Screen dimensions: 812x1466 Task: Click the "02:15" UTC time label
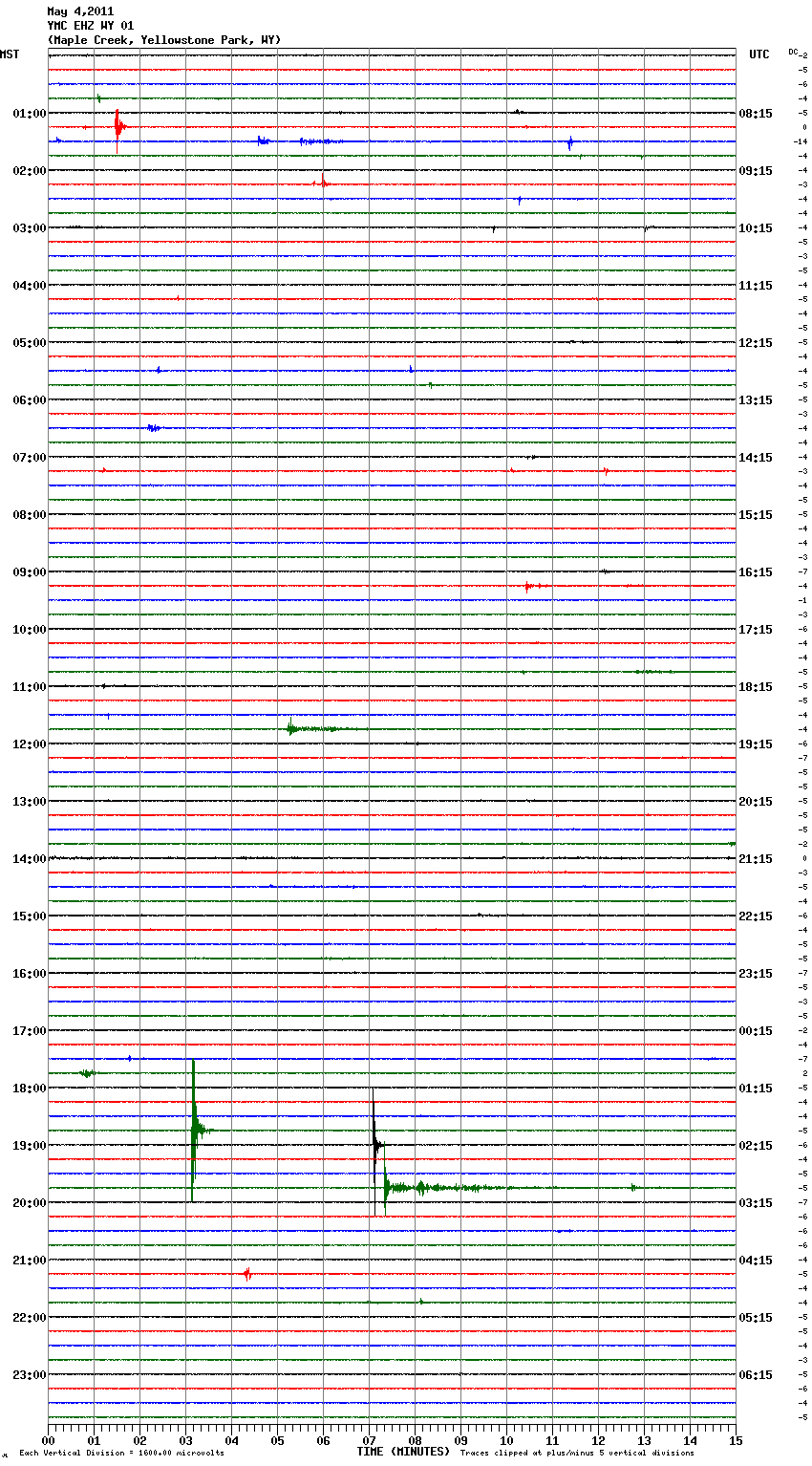pyautogui.click(x=756, y=1146)
